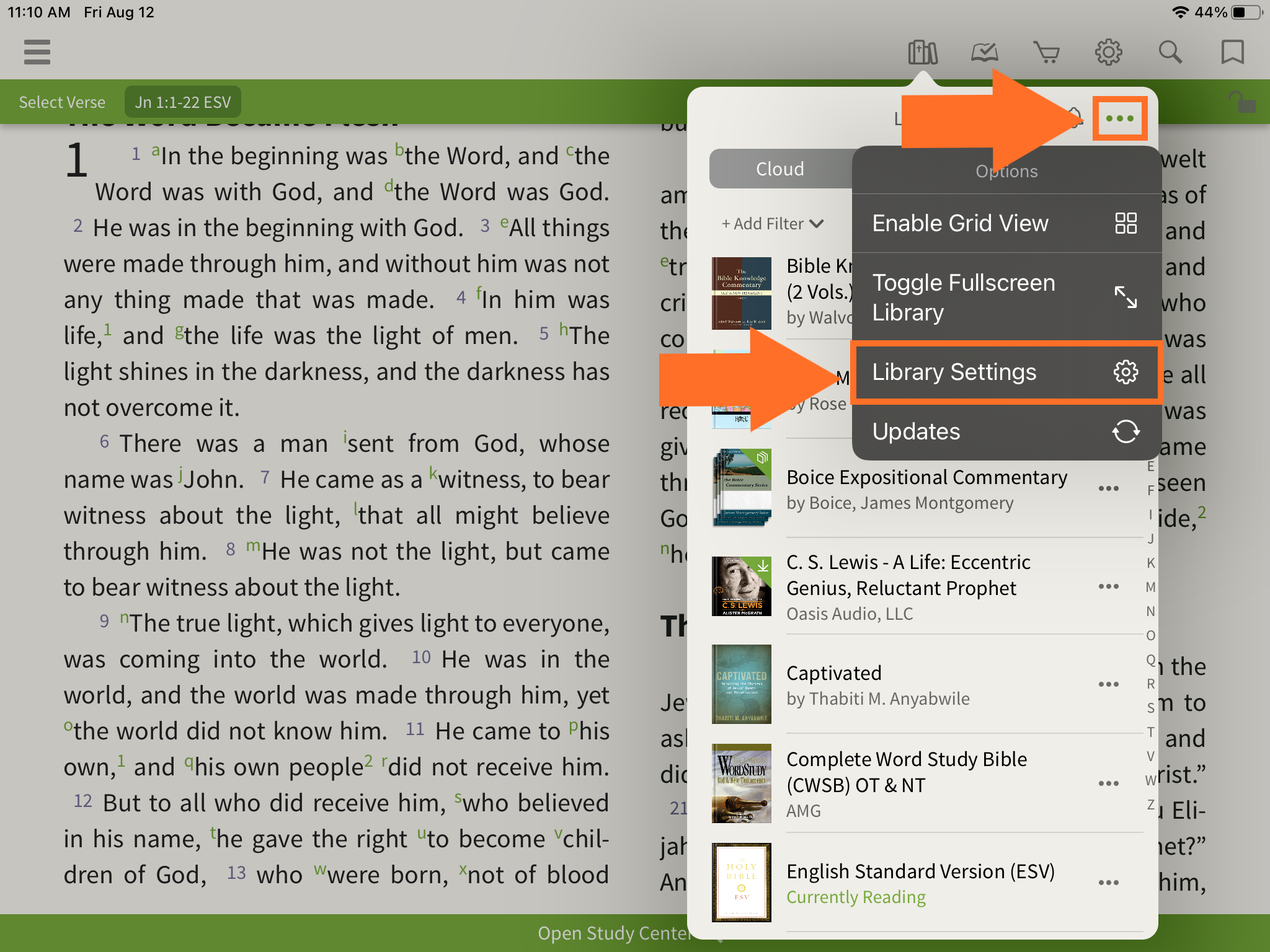Tap the search magnifier icon
1270x952 pixels.
[1171, 53]
